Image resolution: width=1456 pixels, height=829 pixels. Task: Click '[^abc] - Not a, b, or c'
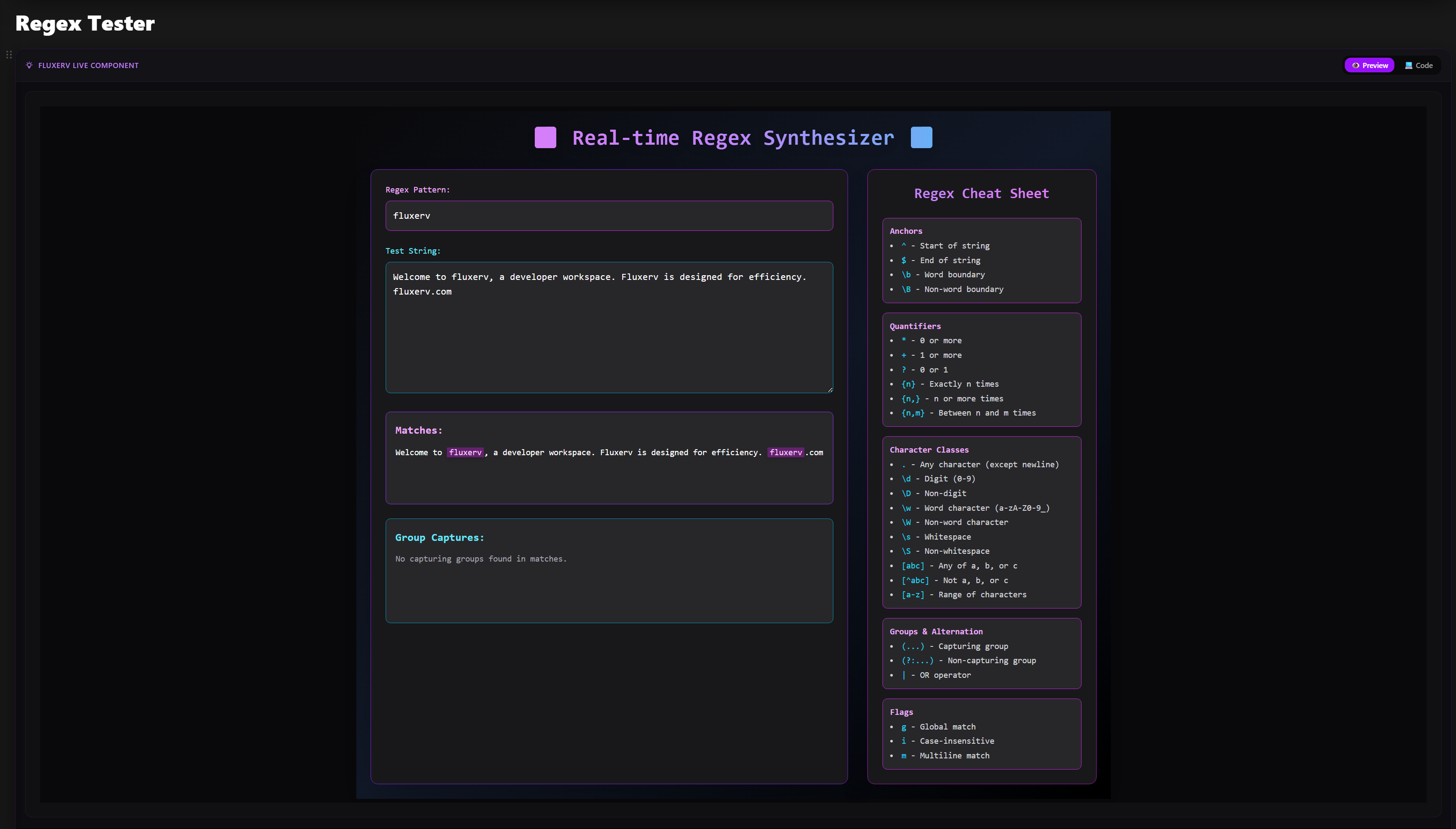click(x=955, y=580)
